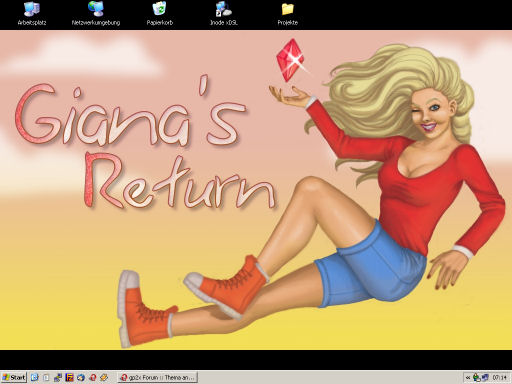Open the Start menu
Viewport: 512px width, 384px height.
click(x=14, y=377)
